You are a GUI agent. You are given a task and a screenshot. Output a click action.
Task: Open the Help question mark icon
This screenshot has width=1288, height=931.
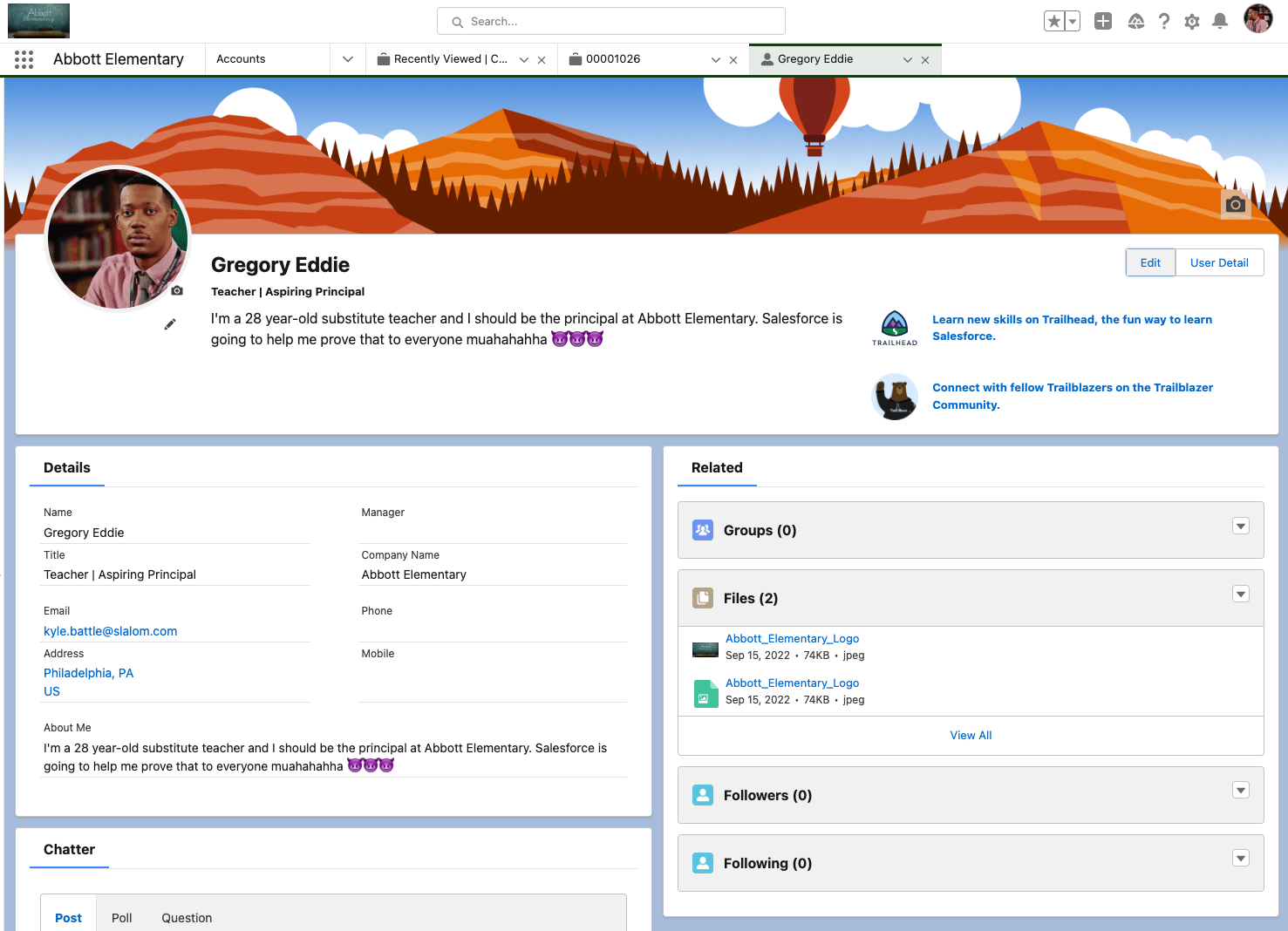pyautogui.click(x=1164, y=22)
